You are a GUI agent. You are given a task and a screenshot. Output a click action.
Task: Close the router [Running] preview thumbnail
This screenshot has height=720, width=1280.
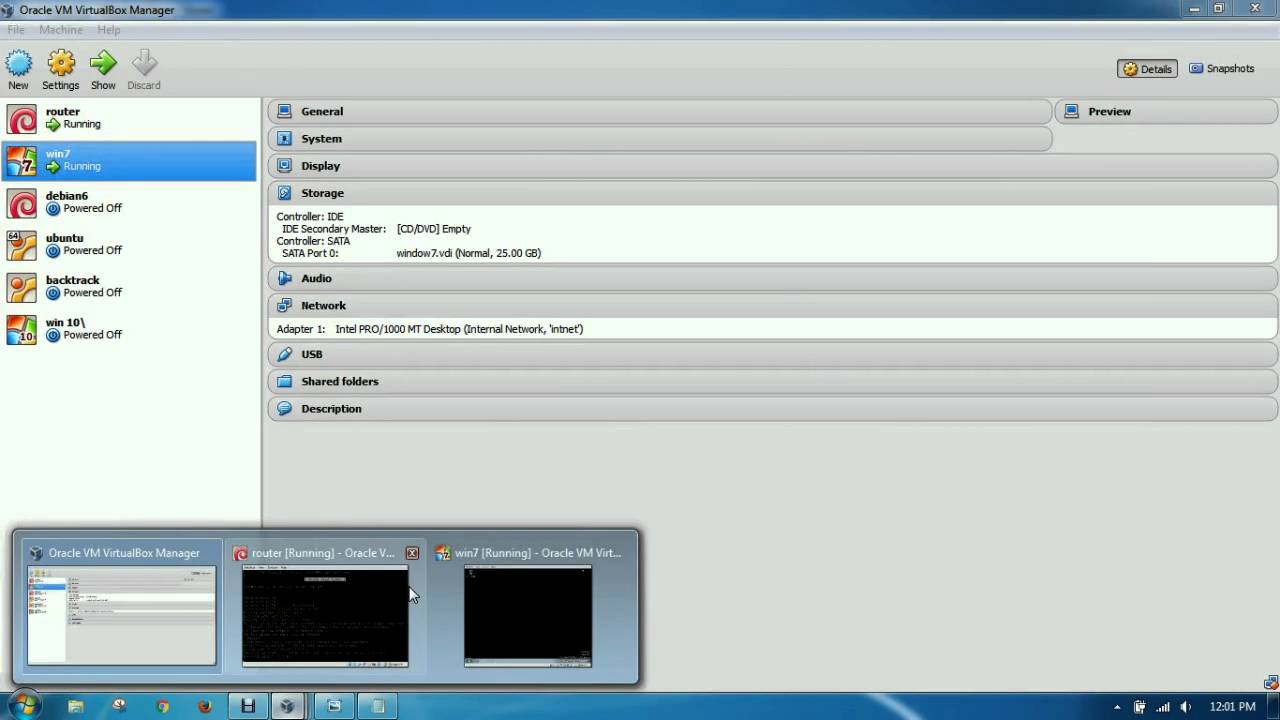tap(412, 553)
